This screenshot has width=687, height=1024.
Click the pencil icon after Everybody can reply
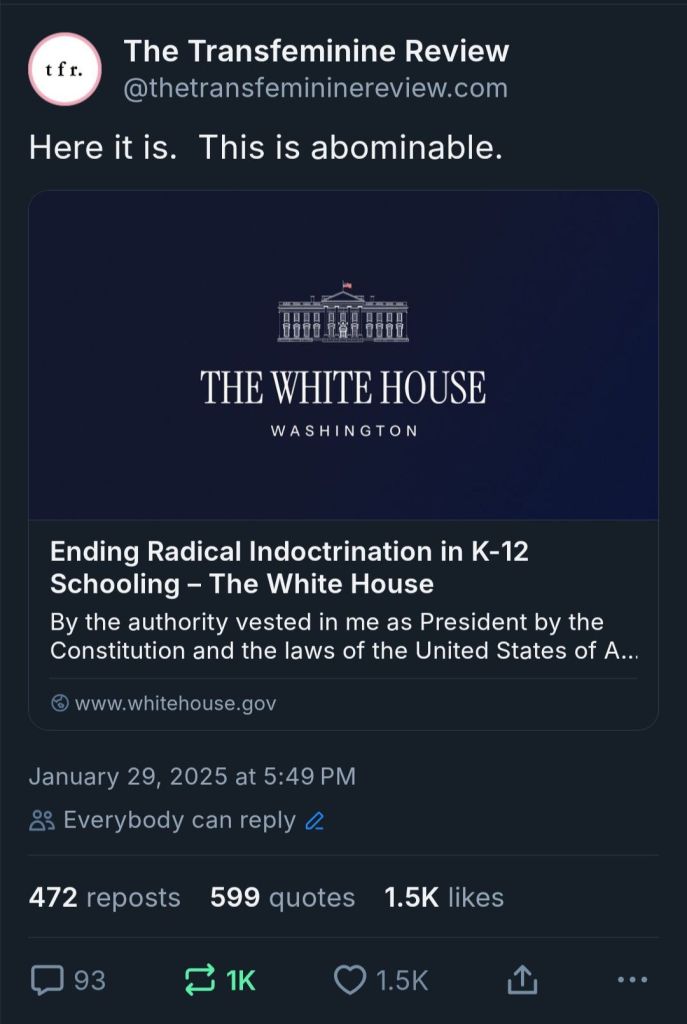tap(313, 821)
